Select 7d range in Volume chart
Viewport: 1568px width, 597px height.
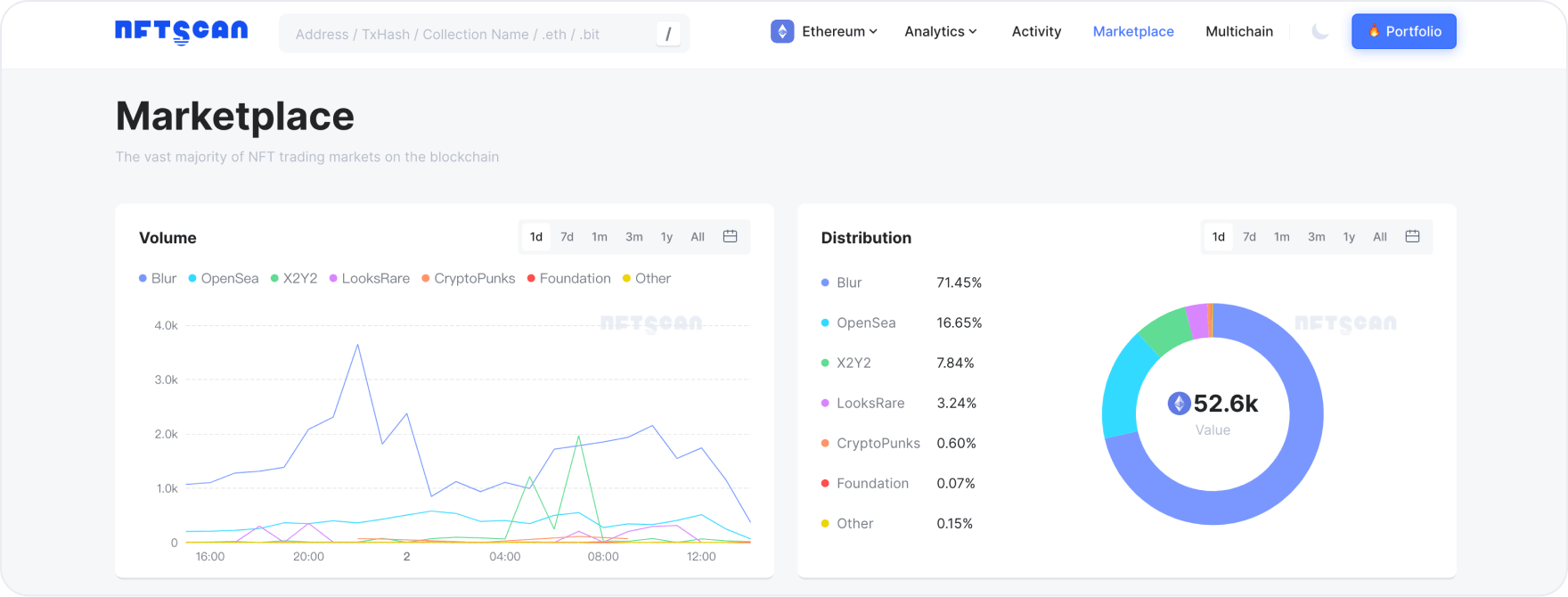click(567, 236)
